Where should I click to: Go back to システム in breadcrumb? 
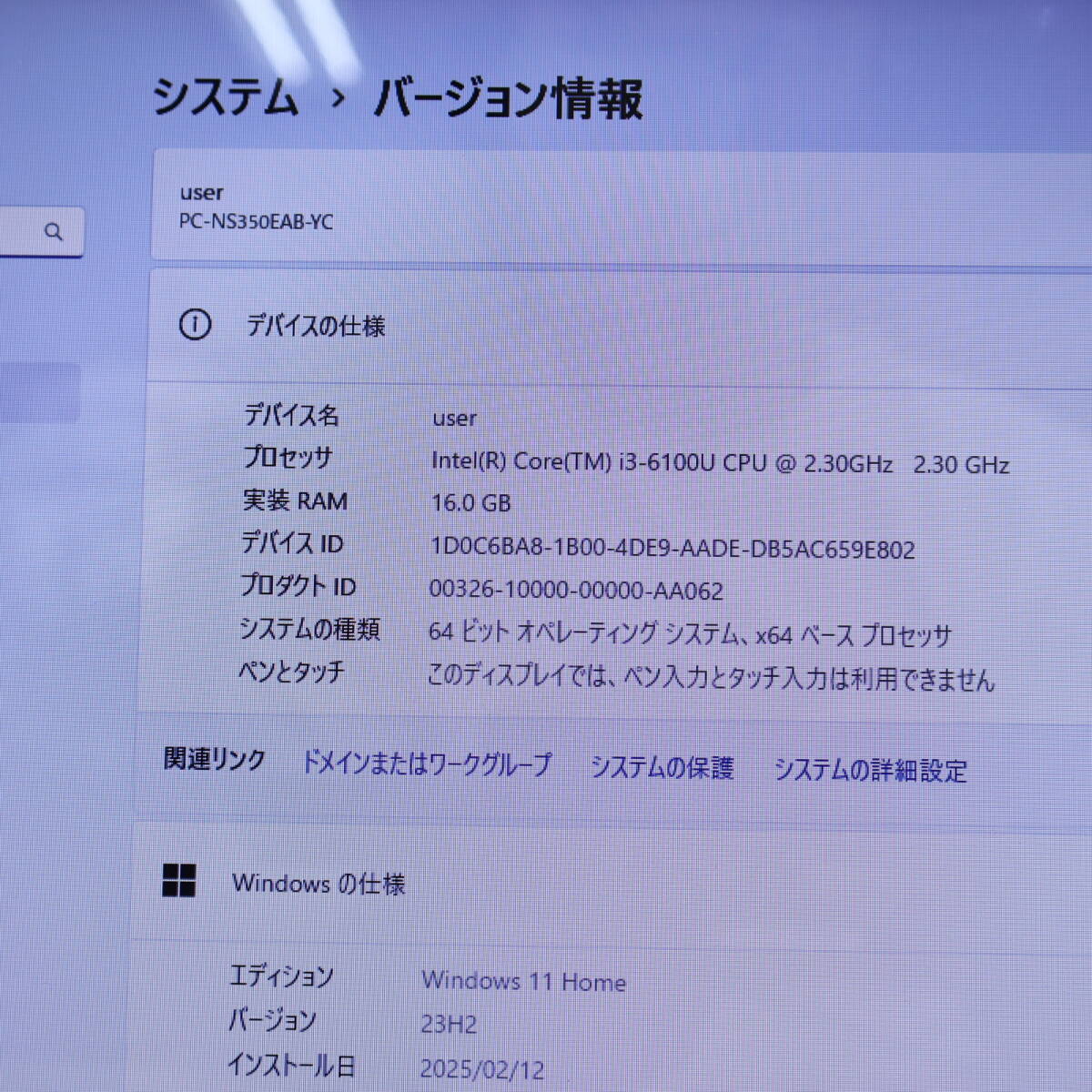point(225,96)
